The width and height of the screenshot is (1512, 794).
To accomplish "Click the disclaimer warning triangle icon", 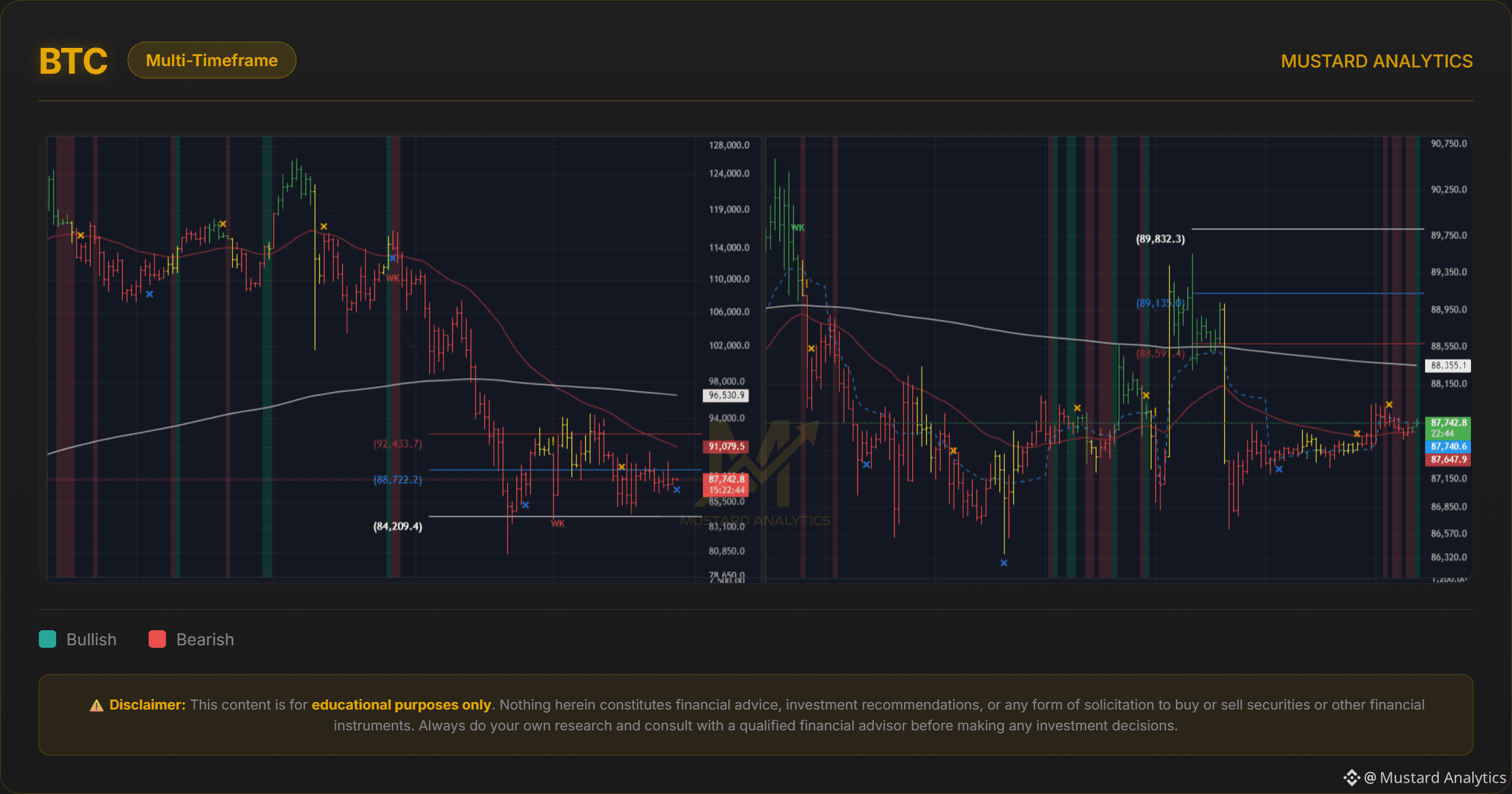I will point(96,705).
